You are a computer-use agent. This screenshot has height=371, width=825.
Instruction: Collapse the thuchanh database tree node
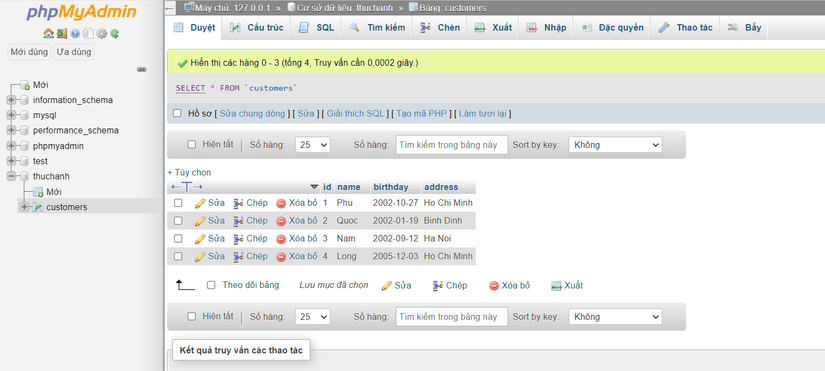coord(11,176)
